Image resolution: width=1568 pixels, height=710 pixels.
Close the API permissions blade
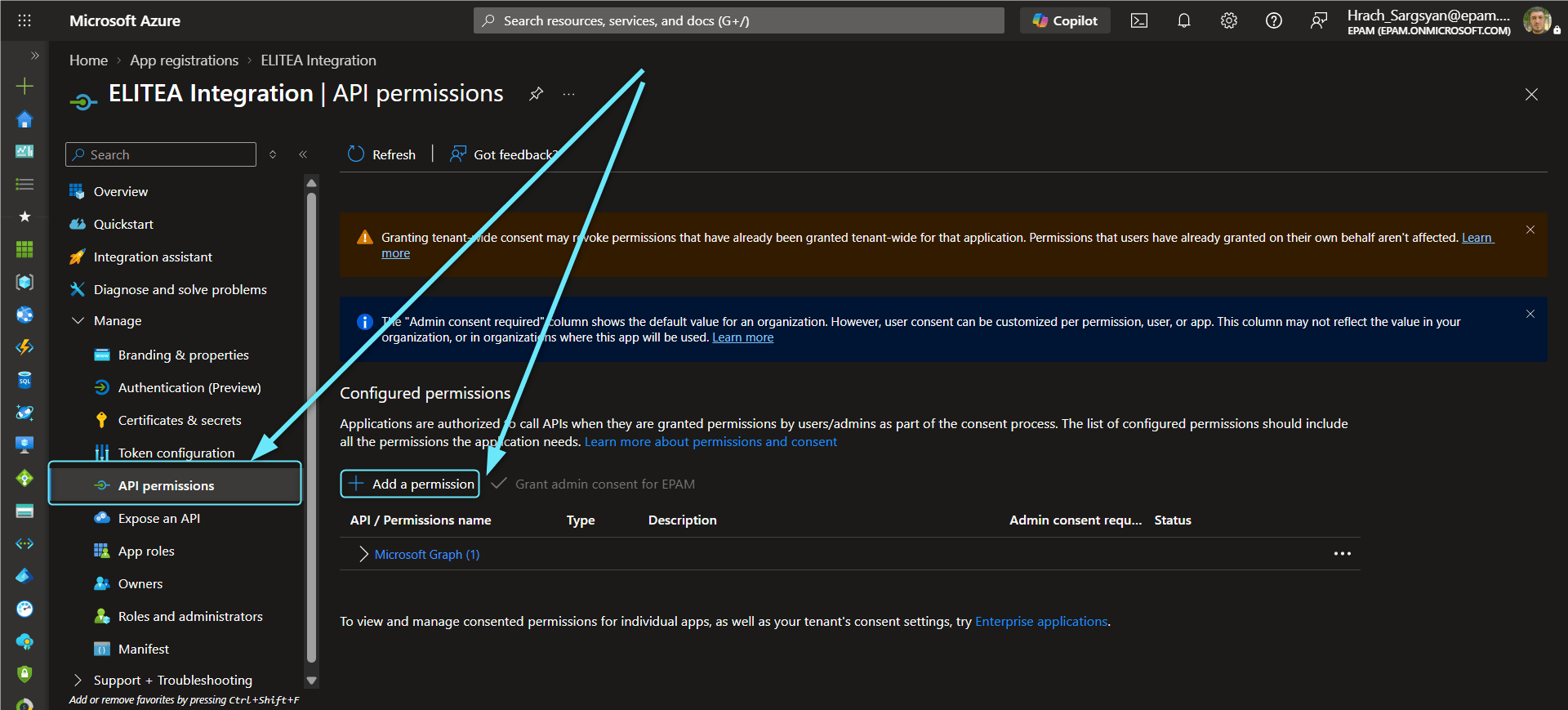point(1531,95)
